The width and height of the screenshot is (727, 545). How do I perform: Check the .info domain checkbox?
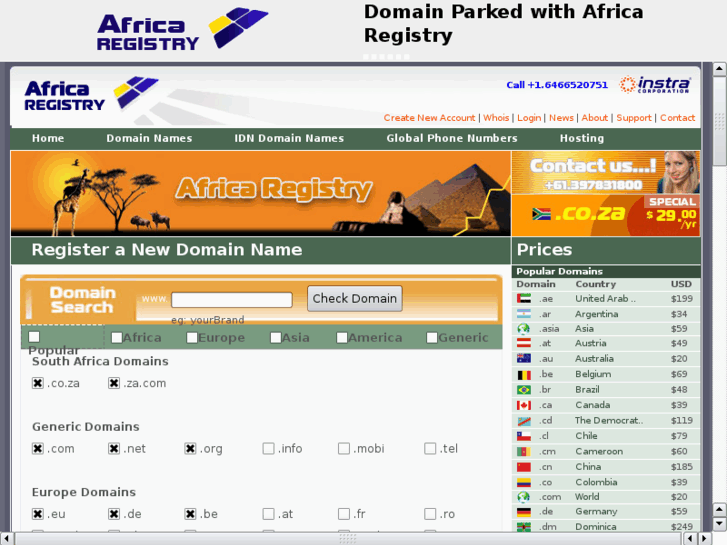(268, 449)
